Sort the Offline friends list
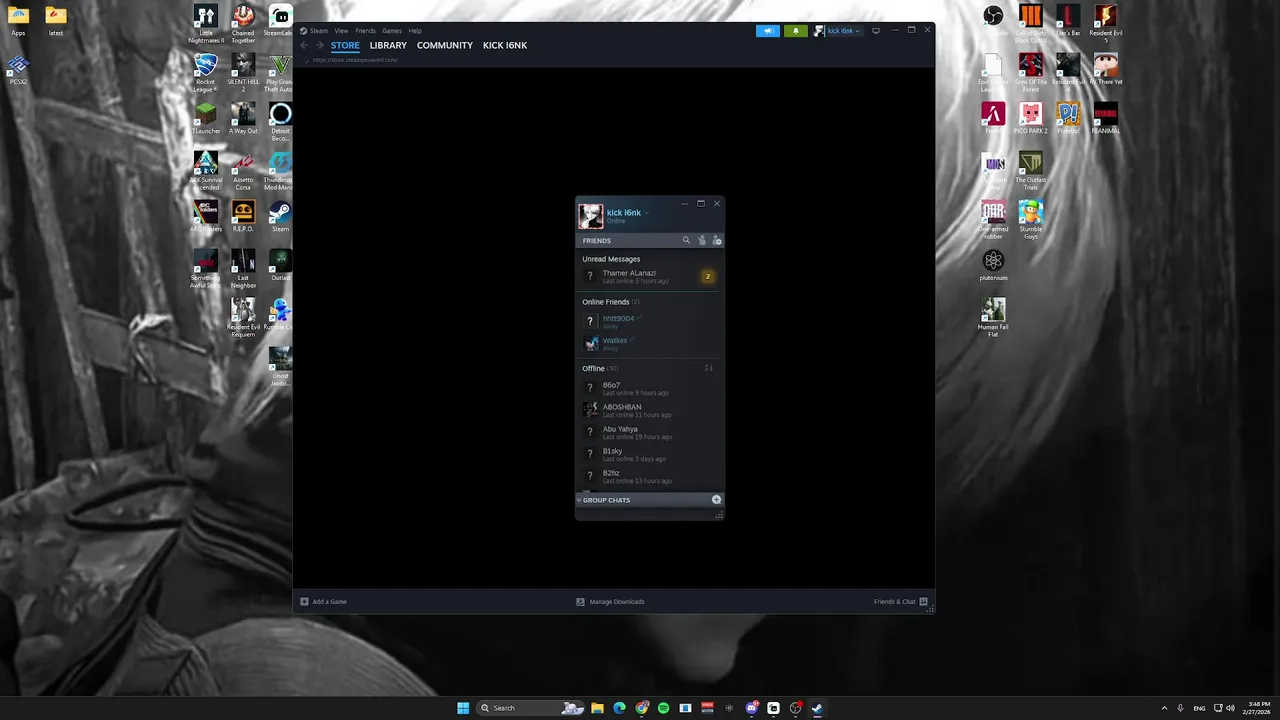This screenshot has height=720, width=1280. tap(708, 368)
